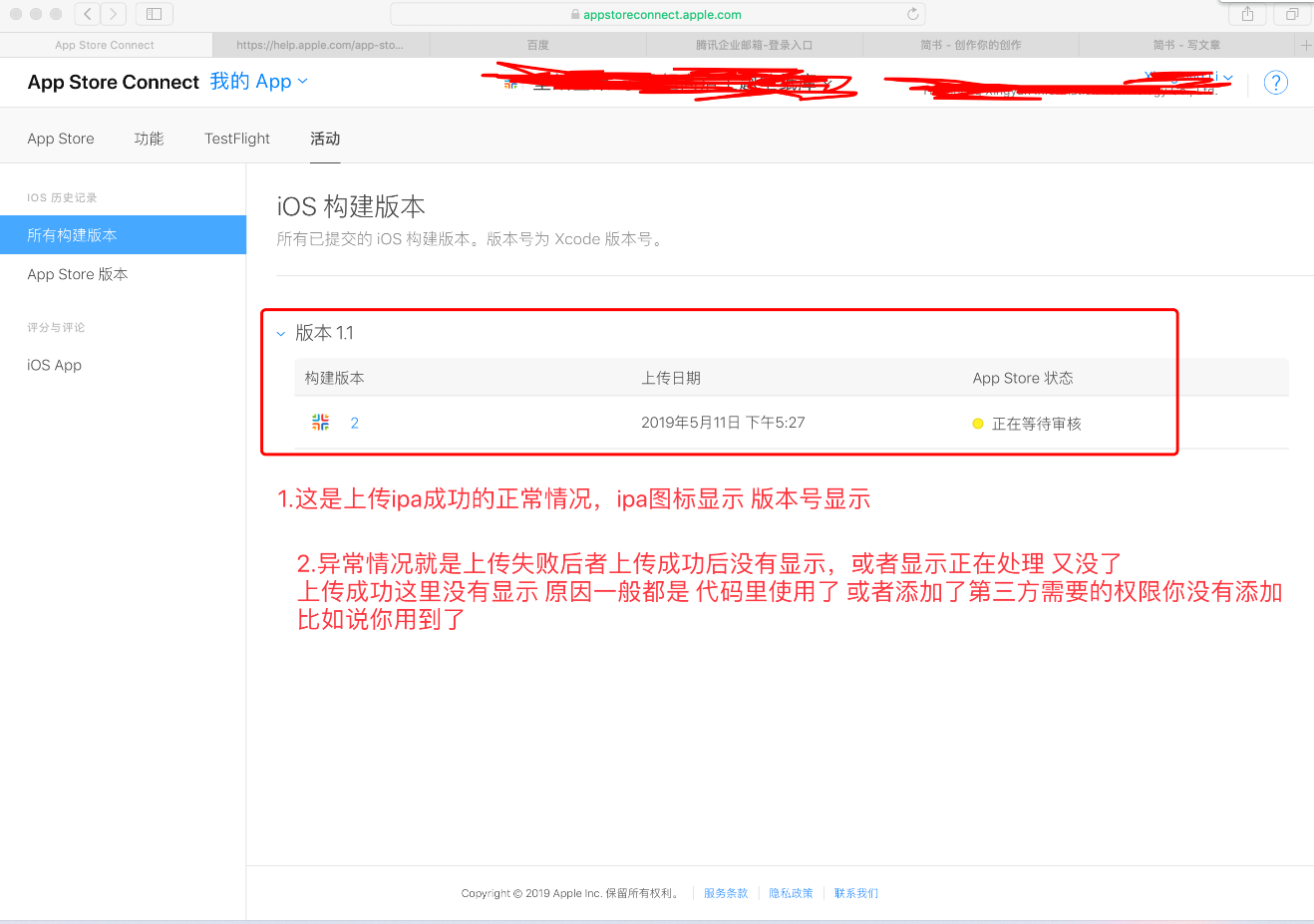
Task: Show all tabs overview button
Action: point(1292,14)
